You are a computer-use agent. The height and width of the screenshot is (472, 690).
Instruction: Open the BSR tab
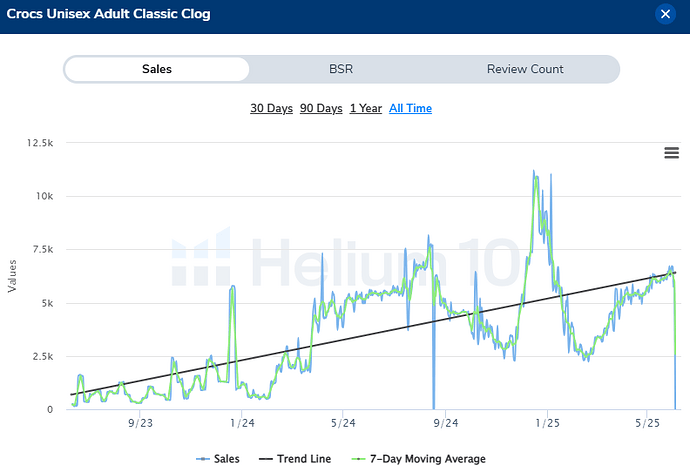[x=341, y=69]
